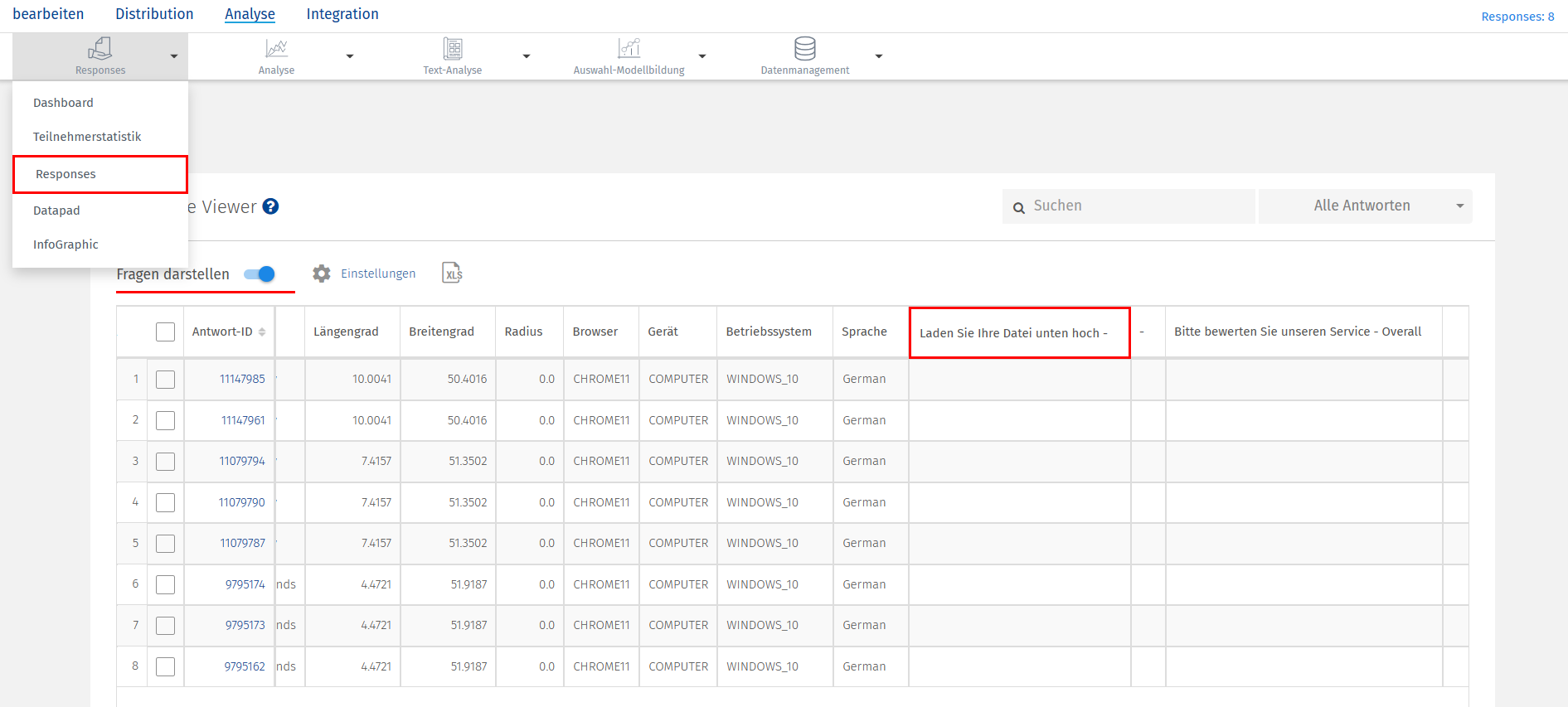1568x707 pixels.
Task: Click the Responses toolbar icon
Action: tap(100, 49)
